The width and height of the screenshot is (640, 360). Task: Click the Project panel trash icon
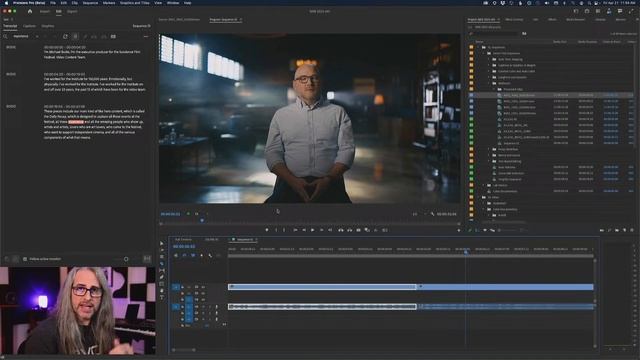(x=632, y=230)
